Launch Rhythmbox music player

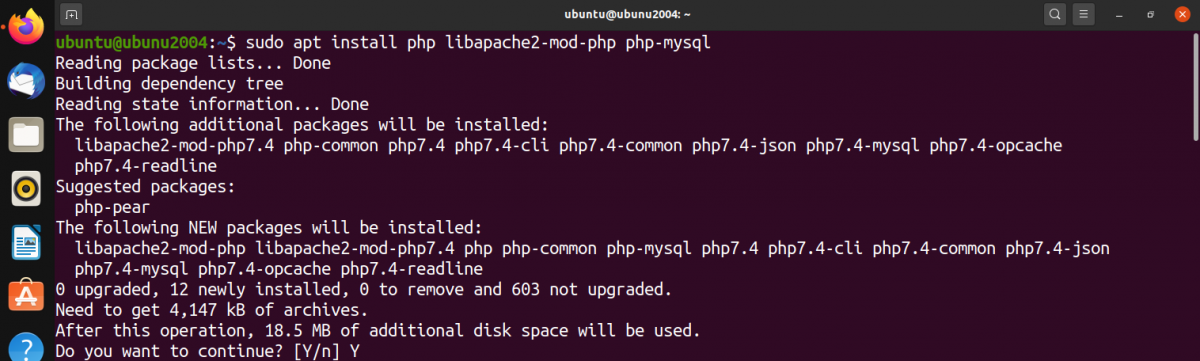tap(24, 188)
